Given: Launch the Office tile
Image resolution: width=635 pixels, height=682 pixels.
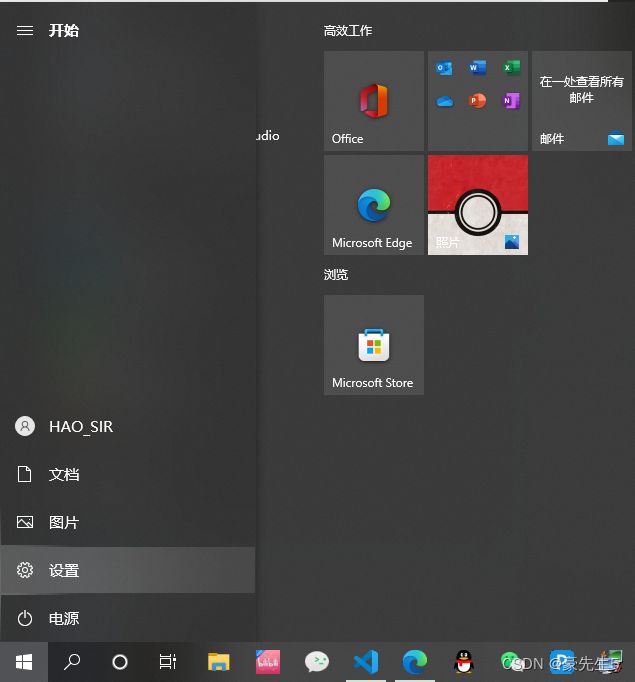Looking at the screenshot, I should [374, 101].
